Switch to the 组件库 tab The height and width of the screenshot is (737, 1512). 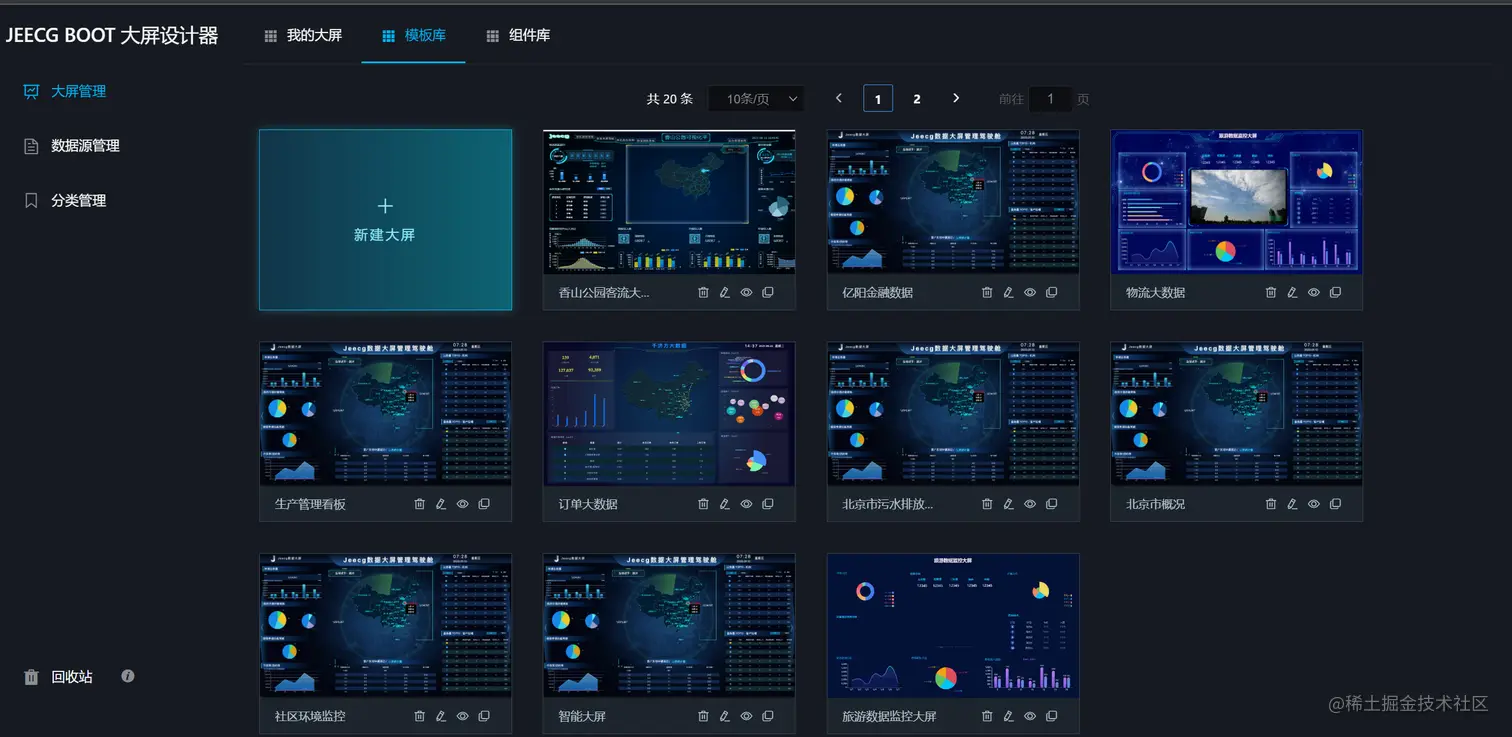click(x=518, y=35)
